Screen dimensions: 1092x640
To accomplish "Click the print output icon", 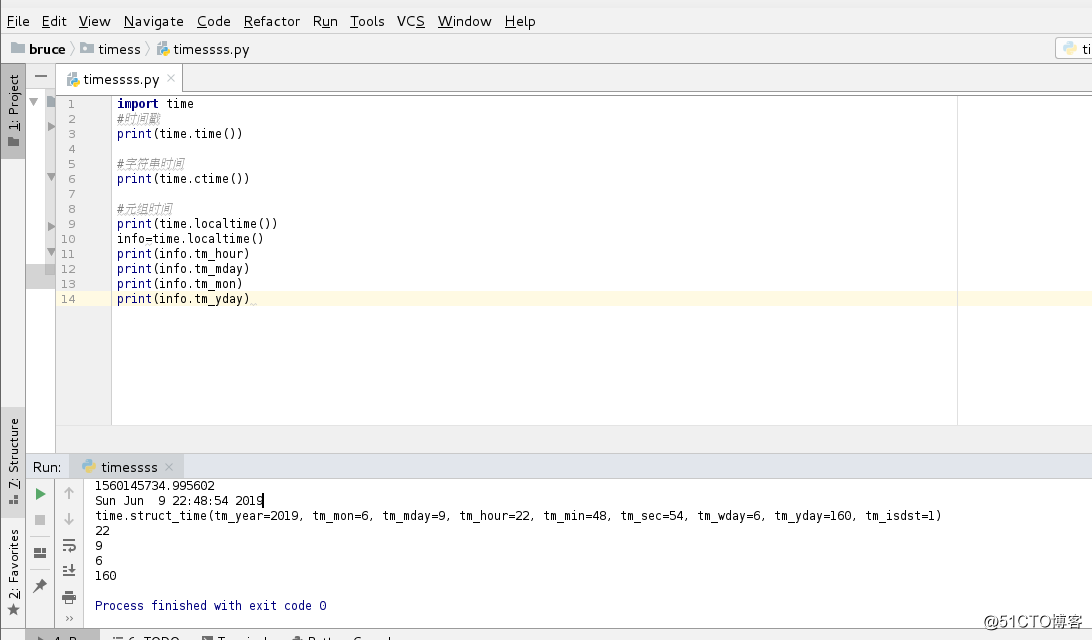I will pyautogui.click(x=69, y=598).
